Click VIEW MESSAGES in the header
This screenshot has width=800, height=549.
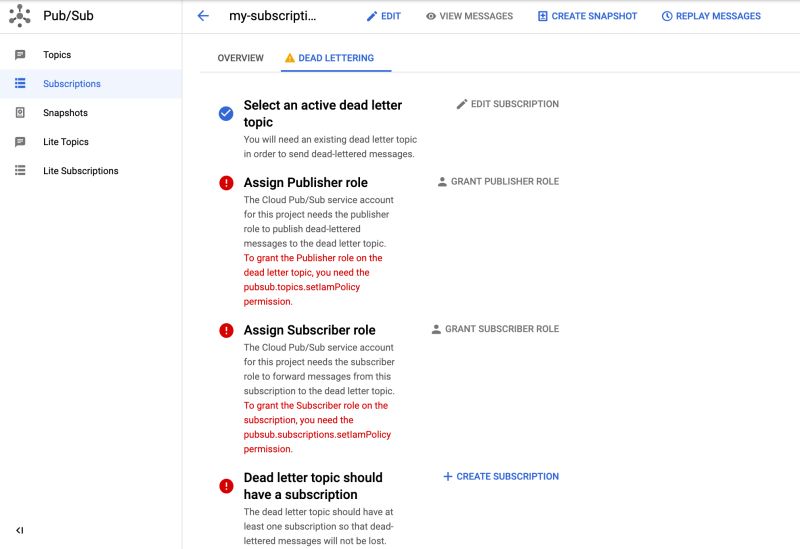[x=469, y=16]
